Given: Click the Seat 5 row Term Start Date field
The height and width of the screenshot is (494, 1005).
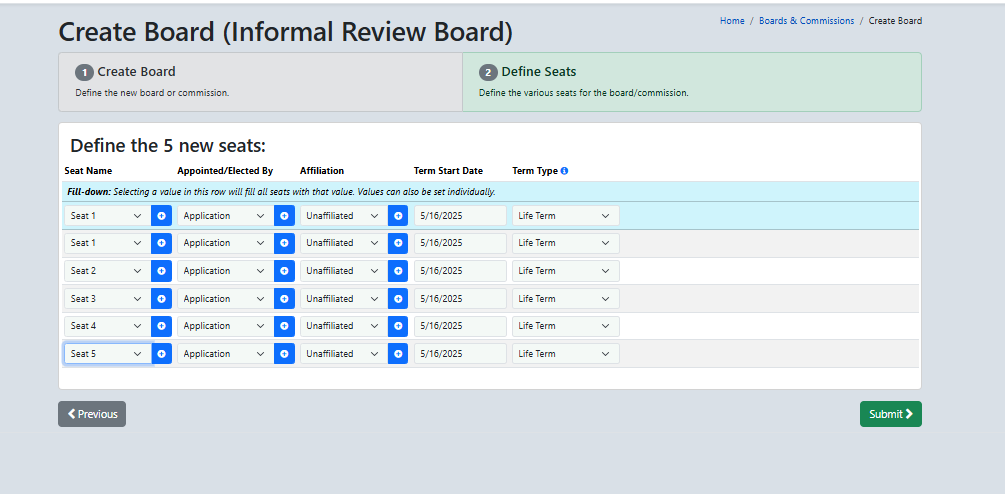Looking at the screenshot, I should coord(460,354).
